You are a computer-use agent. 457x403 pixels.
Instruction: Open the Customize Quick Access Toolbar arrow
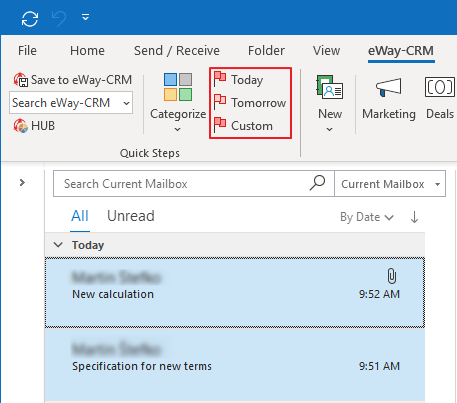click(86, 17)
